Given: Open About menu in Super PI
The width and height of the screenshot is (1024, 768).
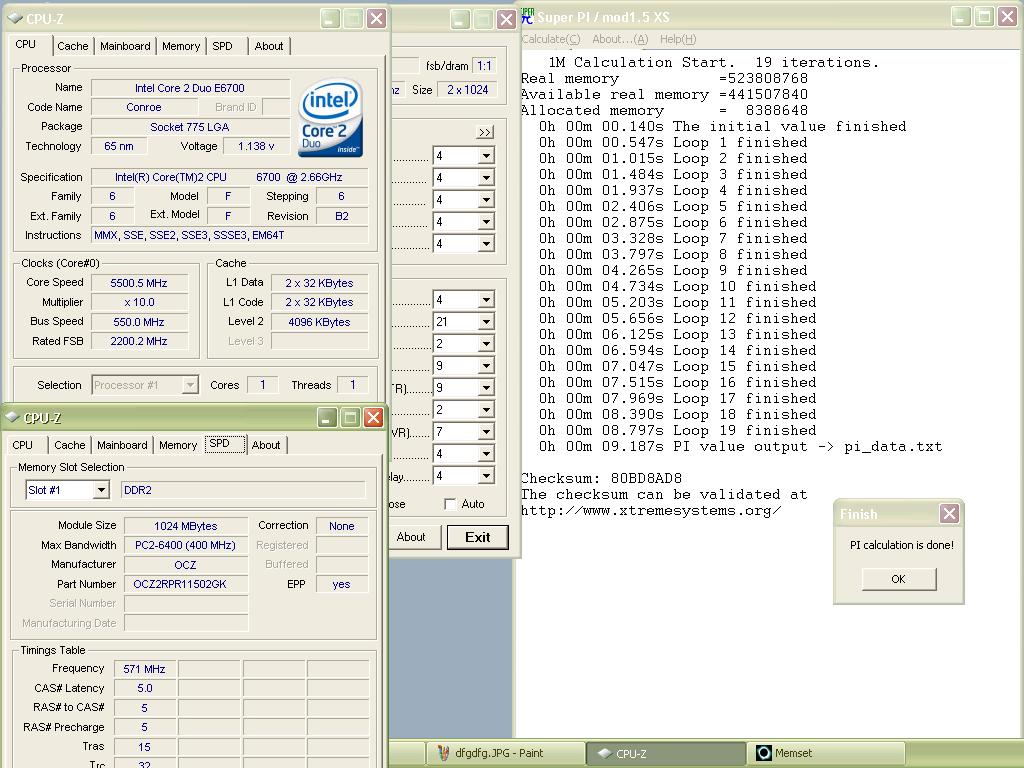Looking at the screenshot, I should pyautogui.click(x=620, y=39).
